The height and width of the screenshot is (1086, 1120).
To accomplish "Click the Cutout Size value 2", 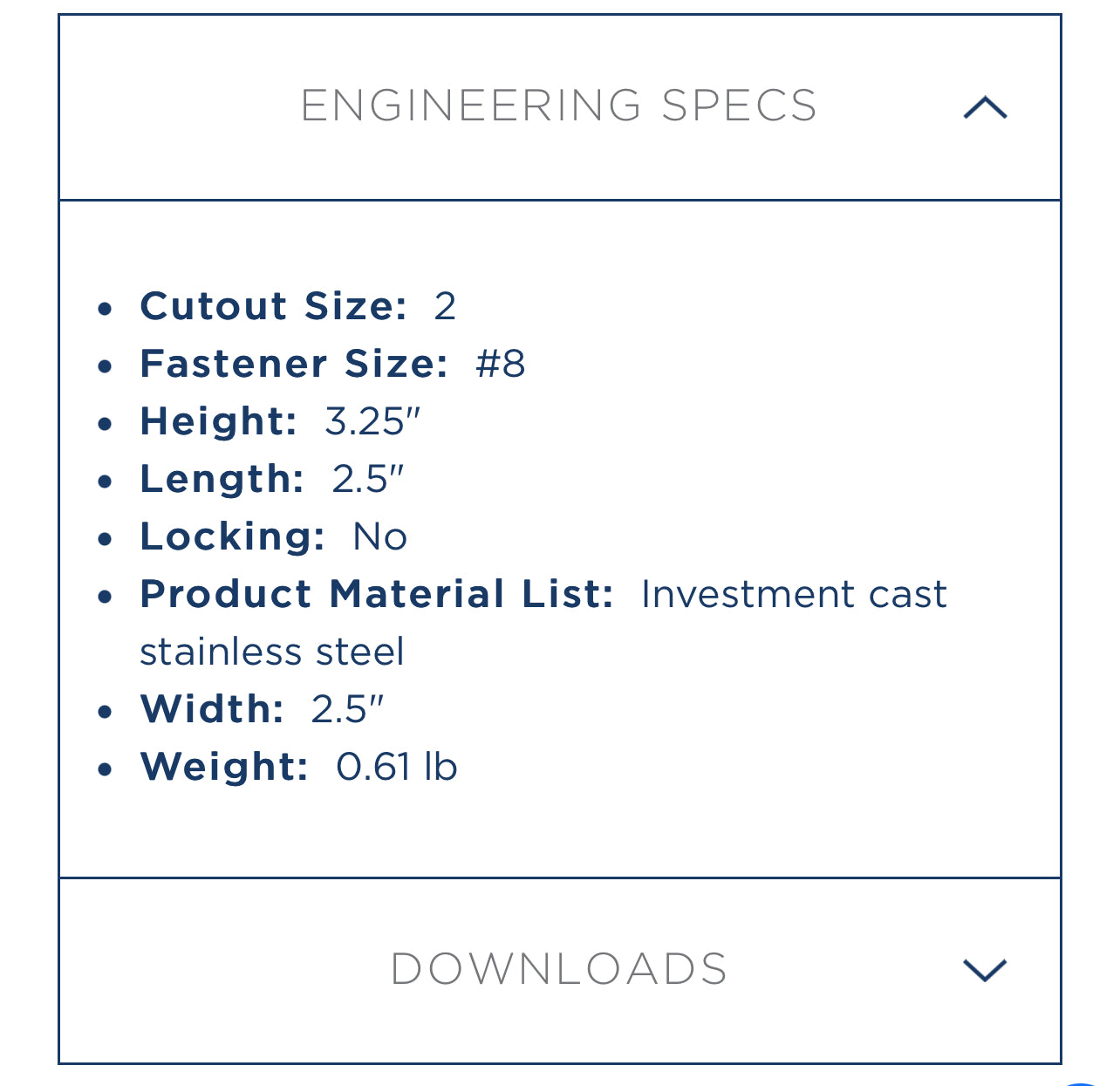I will (445, 306).
